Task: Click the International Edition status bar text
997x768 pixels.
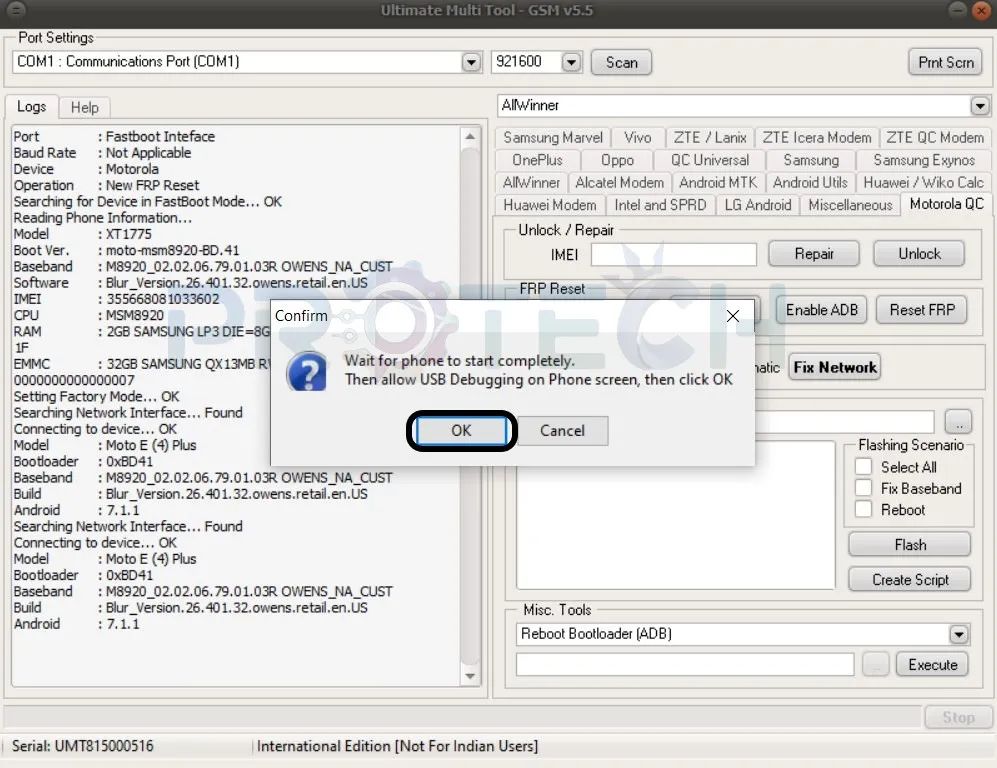Action: click(x=397, y=746)
